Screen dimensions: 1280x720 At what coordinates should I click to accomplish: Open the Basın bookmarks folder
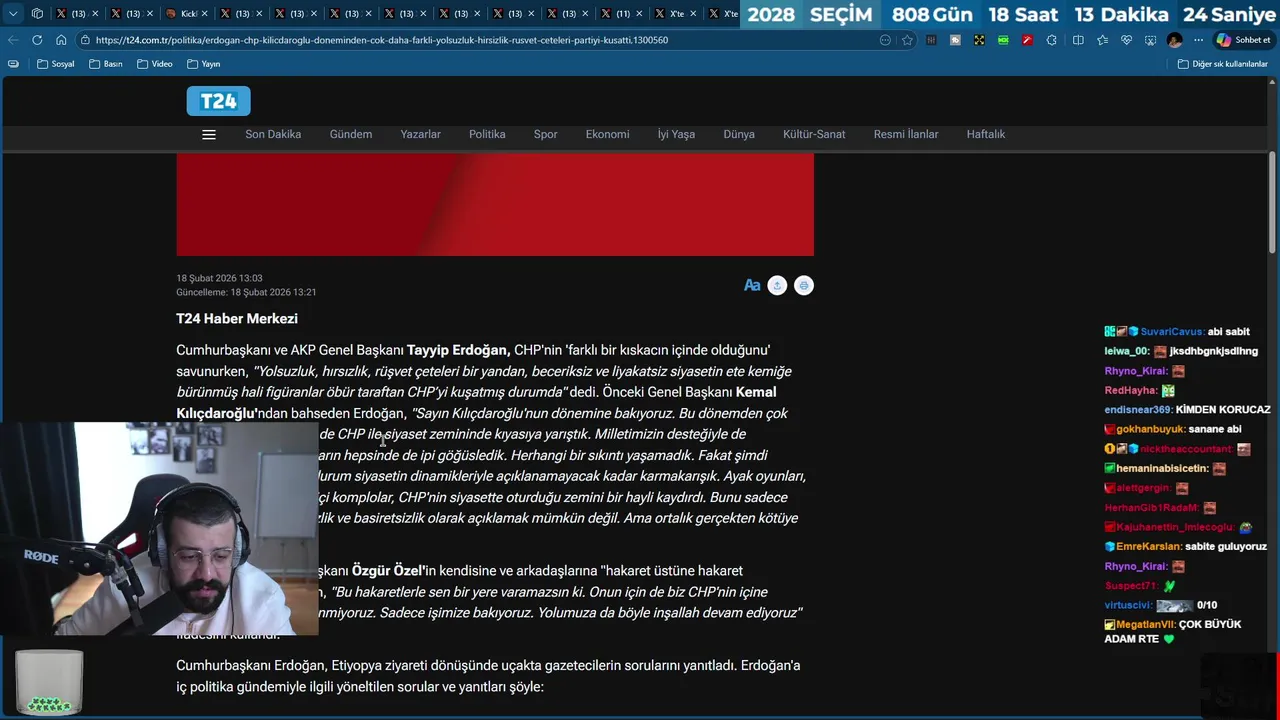(x=106, y=64)
